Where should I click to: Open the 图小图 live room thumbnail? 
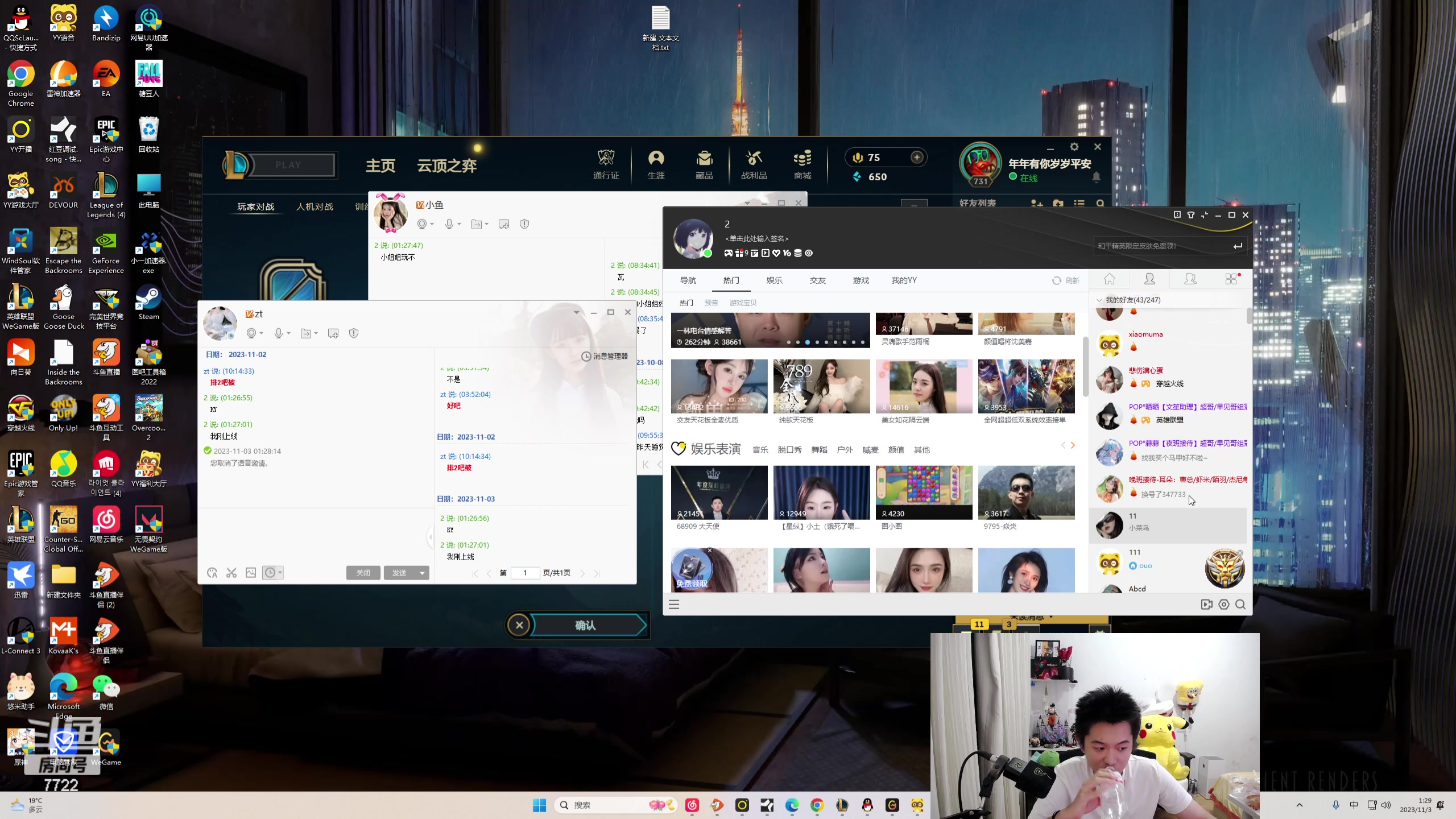924,493
